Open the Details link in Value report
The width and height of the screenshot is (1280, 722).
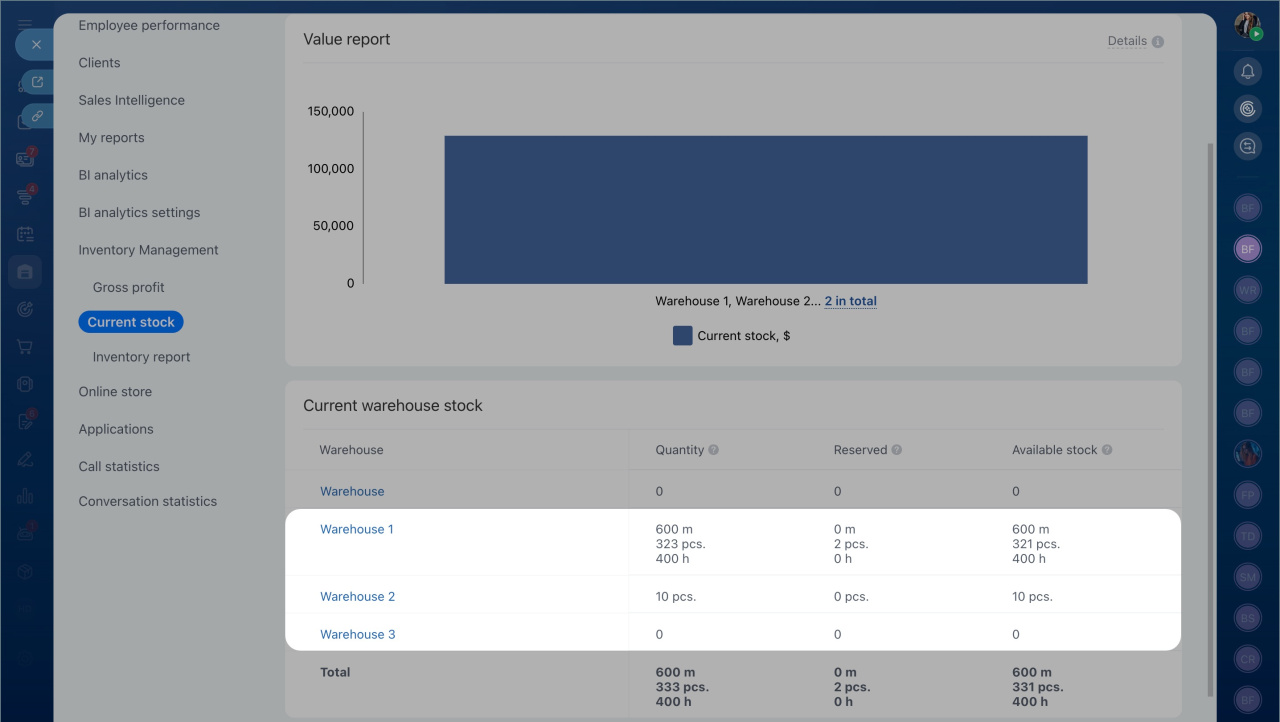(x=1127, y=41)
